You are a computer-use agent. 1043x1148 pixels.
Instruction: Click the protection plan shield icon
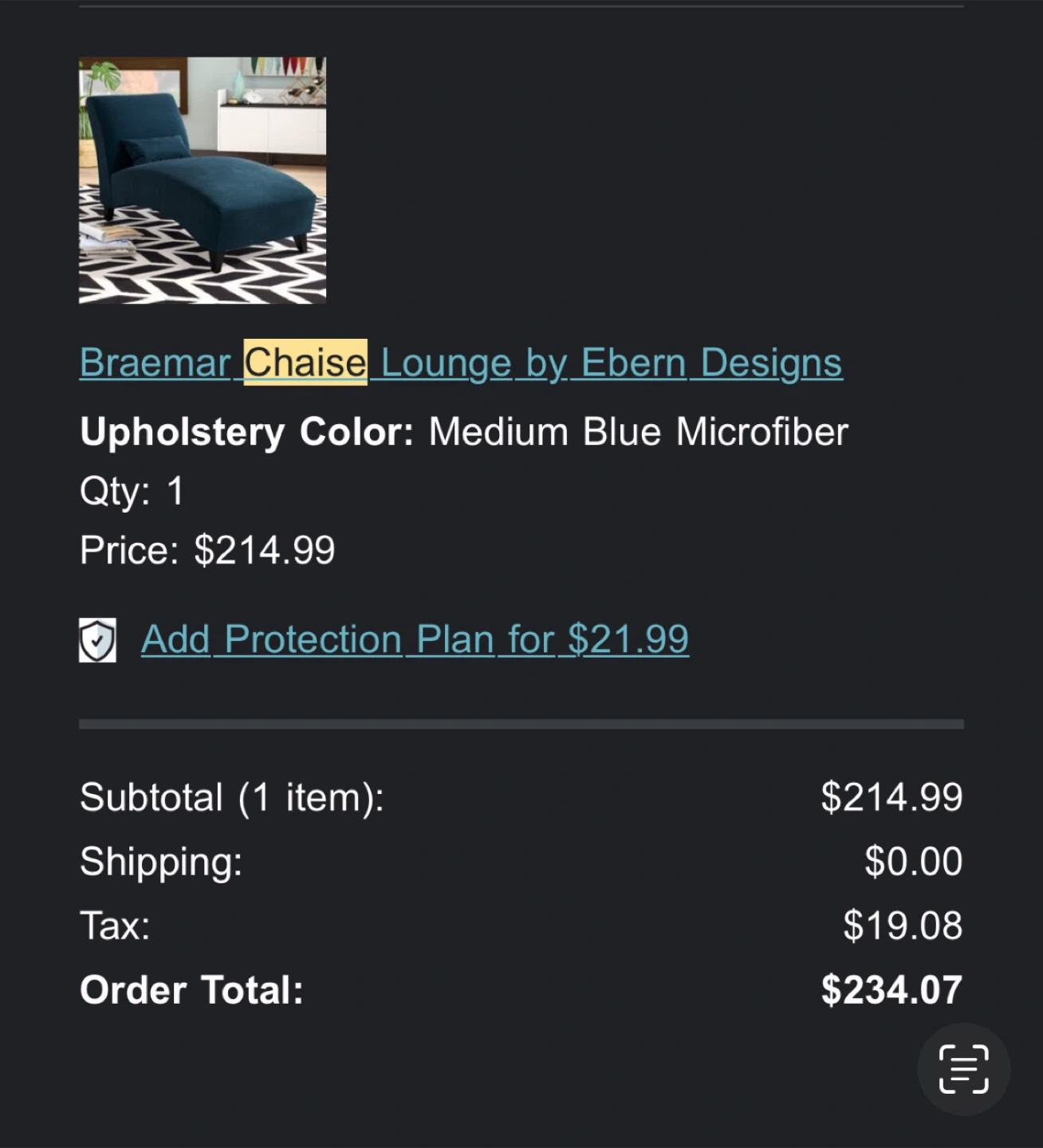click(97, 639)
